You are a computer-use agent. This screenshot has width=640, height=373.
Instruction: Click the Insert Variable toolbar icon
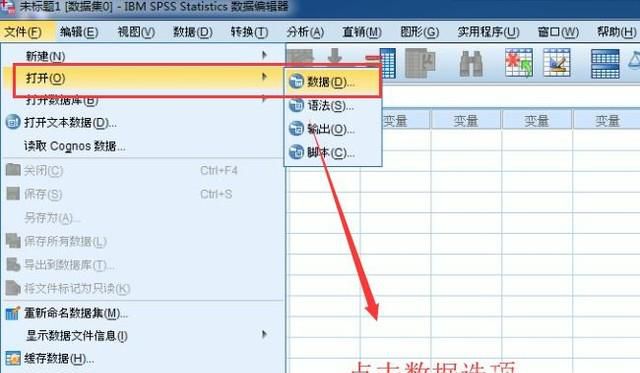click(557, 63)
